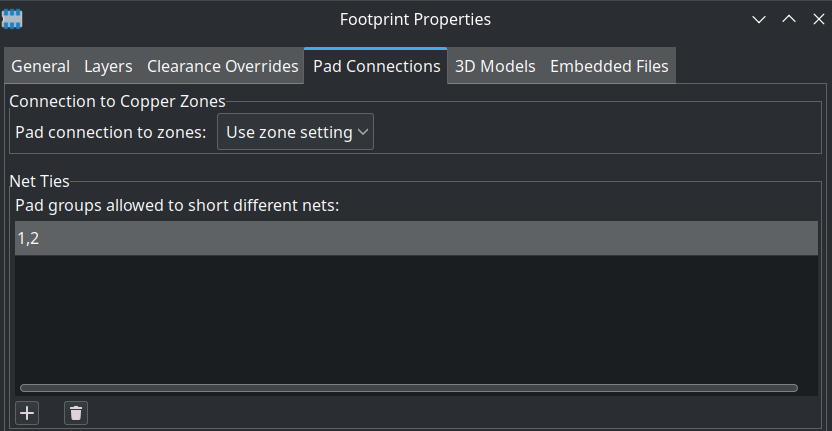Select the Pad Connections tab
Screen dimensions: 832x431
tap(376, 66)
